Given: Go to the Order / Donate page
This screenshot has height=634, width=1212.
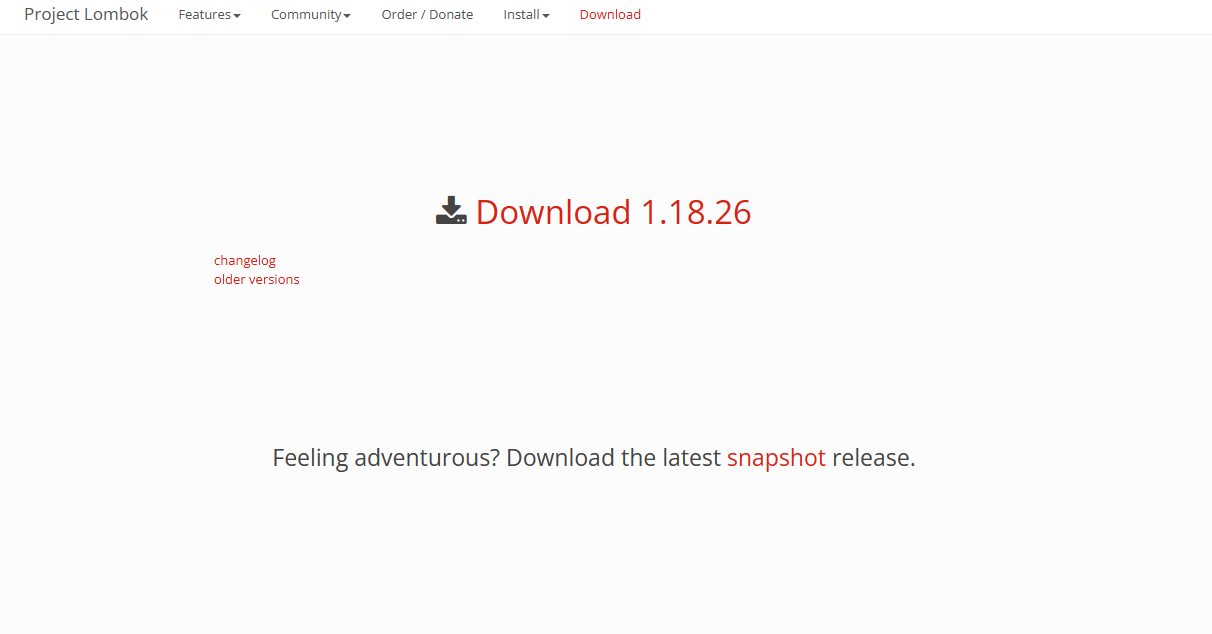Looking at the screenshot, I should coord(427,15).
